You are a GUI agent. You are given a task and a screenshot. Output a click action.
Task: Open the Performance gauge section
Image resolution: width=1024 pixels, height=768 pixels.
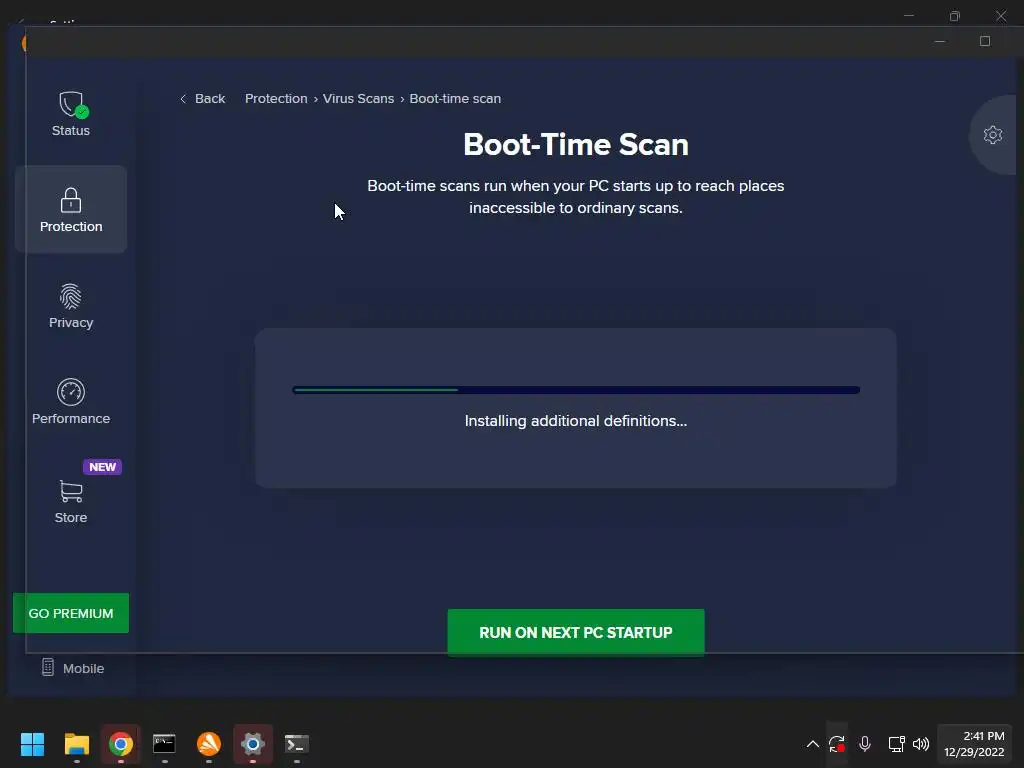point(71,401)
